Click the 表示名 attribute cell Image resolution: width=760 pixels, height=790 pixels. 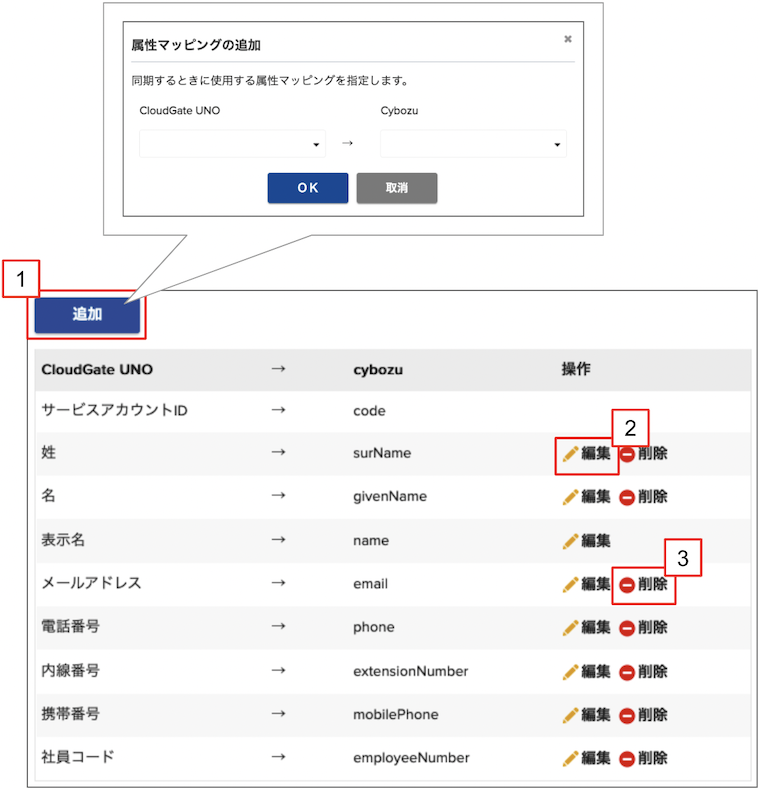63,540
